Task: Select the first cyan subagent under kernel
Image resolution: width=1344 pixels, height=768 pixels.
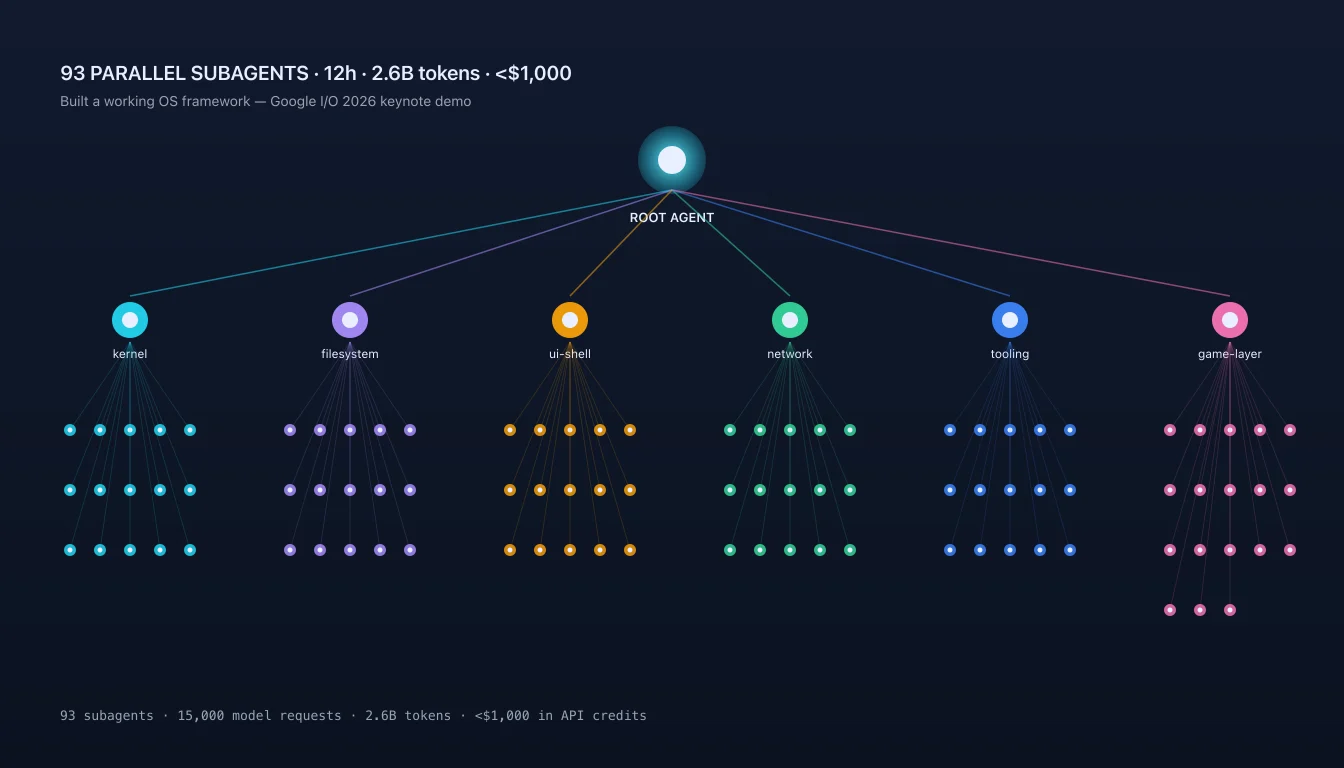Action: [x=70, y=430]
